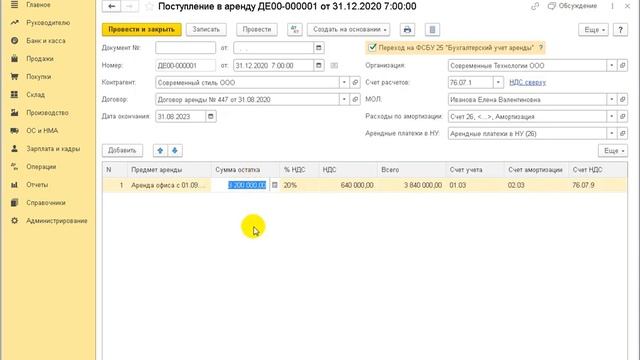Click the Счет НДС cell 76.07.9

pos(598,185)
